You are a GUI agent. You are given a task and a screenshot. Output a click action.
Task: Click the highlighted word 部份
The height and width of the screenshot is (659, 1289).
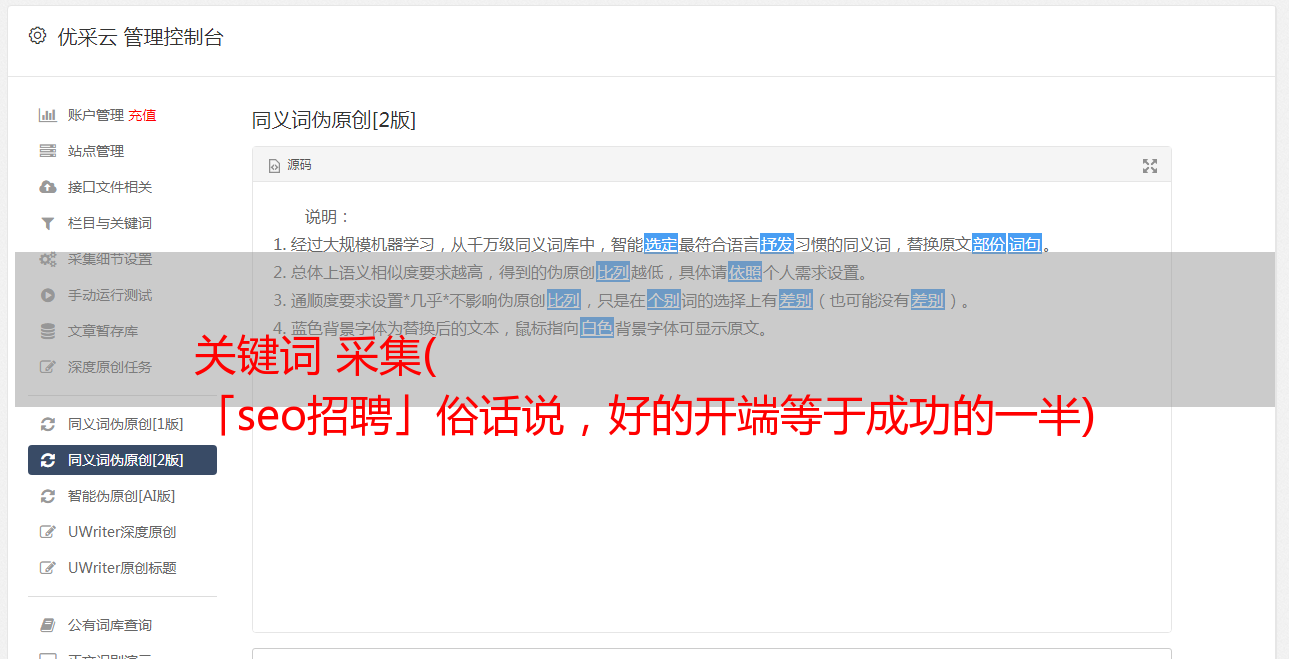[x=989, y=244]
